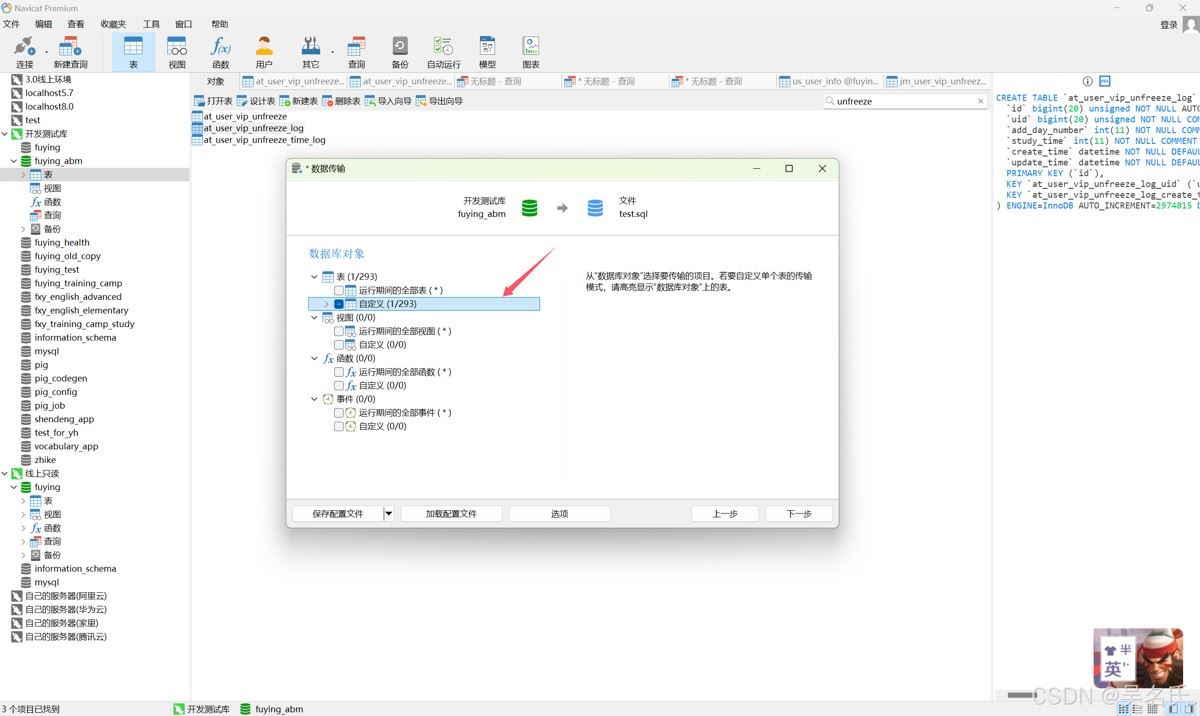Select vocabulary_app database in the tree

(x=66, y=447)
